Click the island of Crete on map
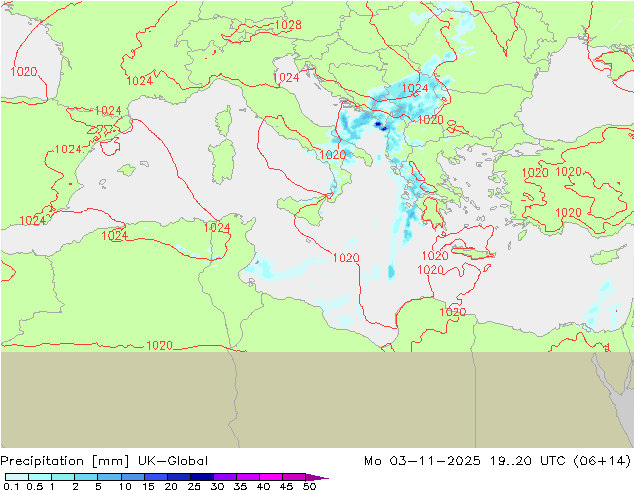 point(472,253)
